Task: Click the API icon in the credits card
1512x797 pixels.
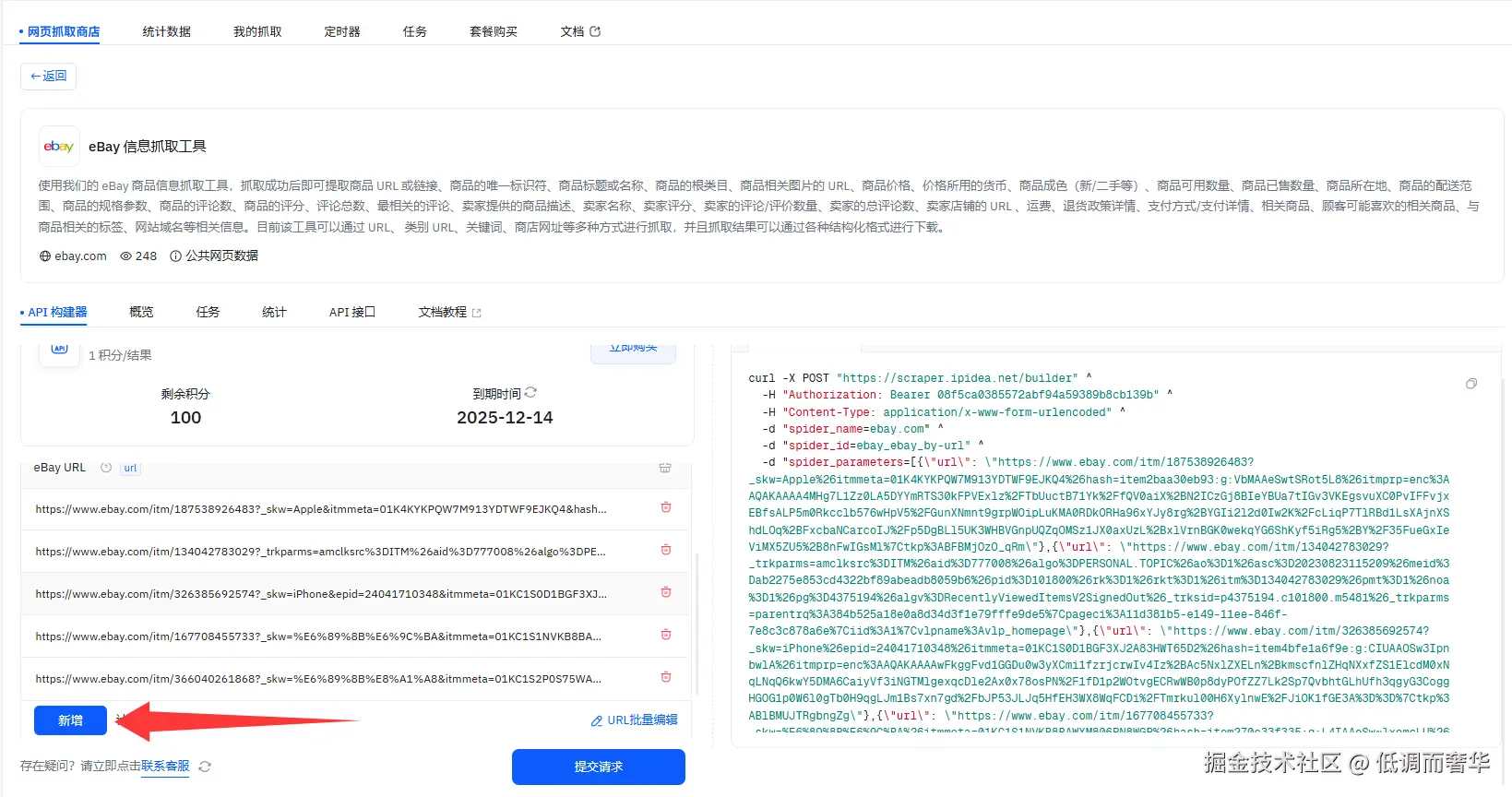Action: point(60,350)
